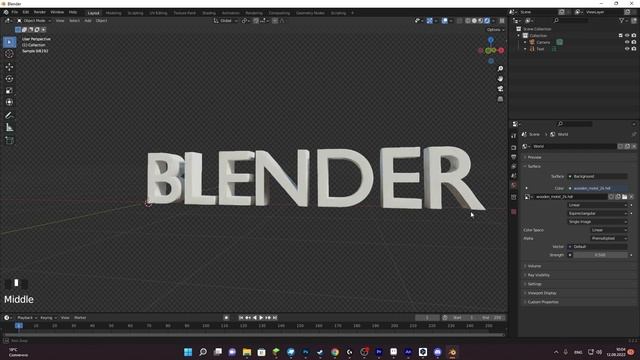This screenshot has width=640, height=360.
Task: Open the Object Mode dropdown
Action: tap(34, 21)
